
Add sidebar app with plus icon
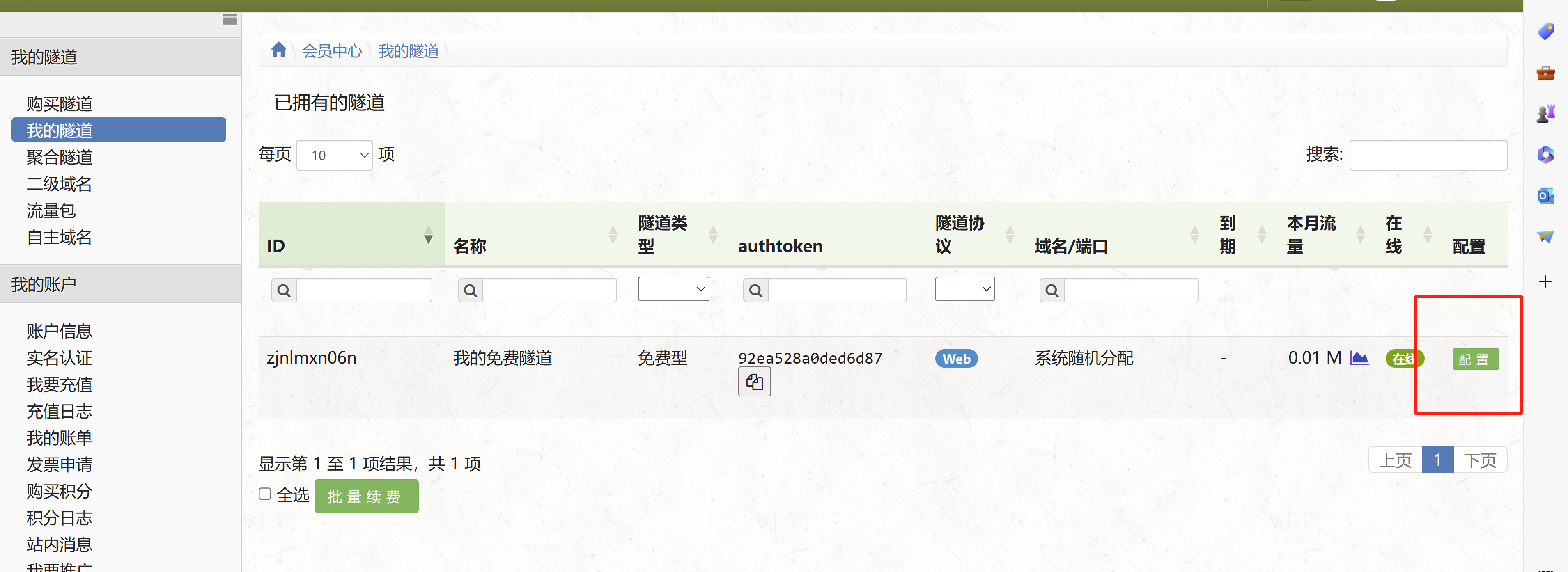point(1545,282)
